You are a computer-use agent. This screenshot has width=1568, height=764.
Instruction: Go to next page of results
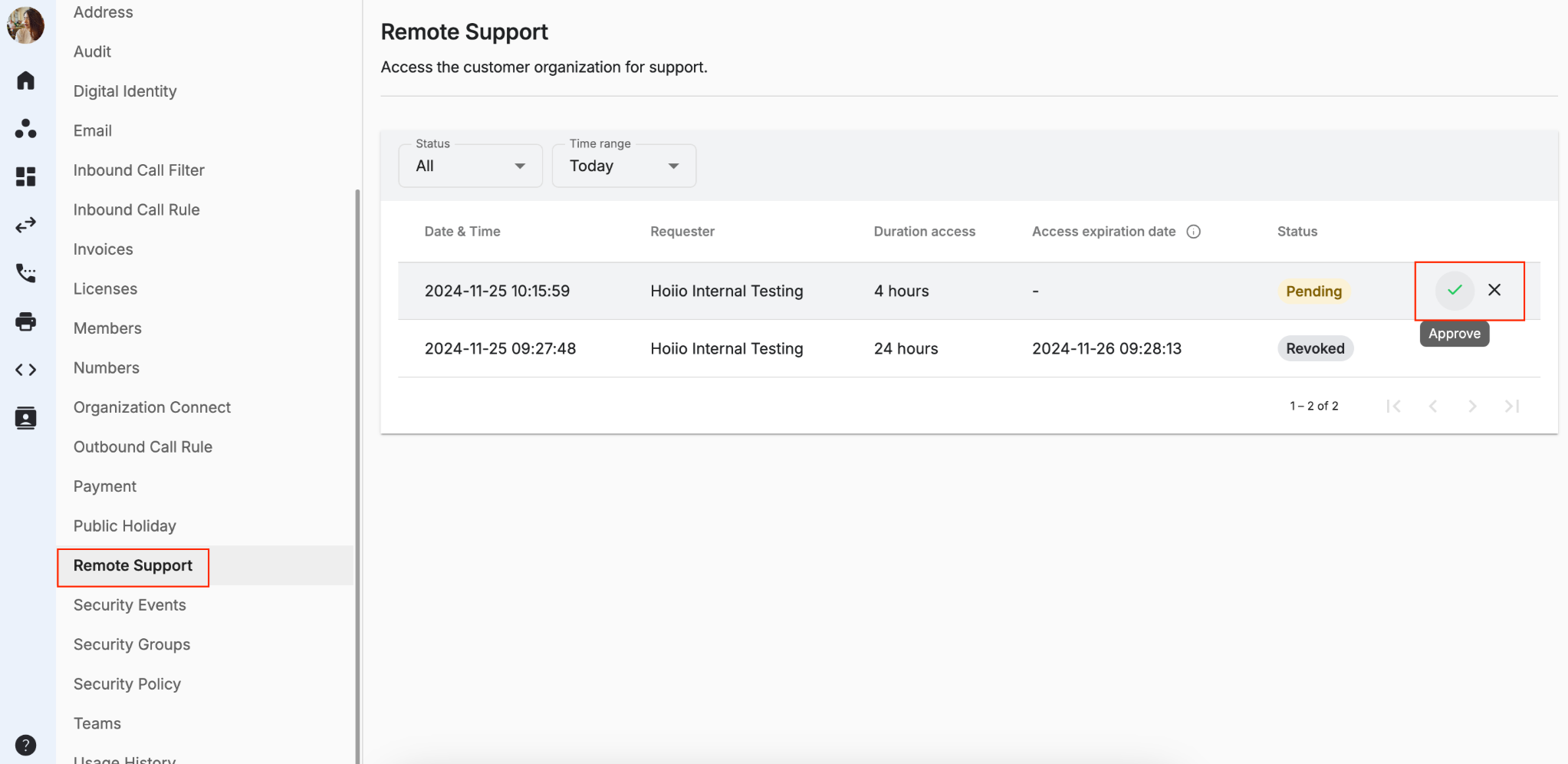pyautogui.click(x=1472, y=406)
